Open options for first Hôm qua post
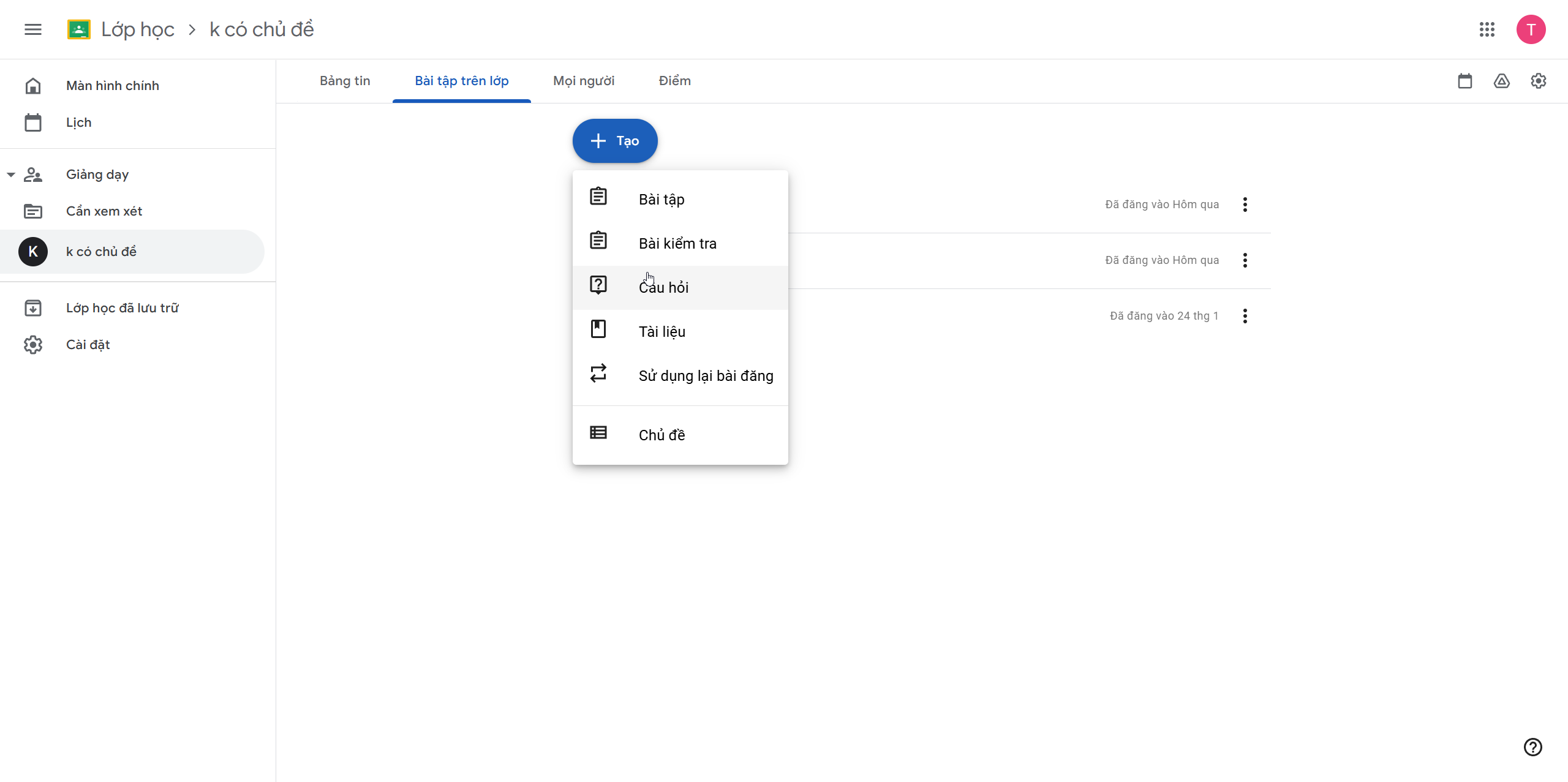Viewport: 1568px width, 782px height. tap(1245, 205)
